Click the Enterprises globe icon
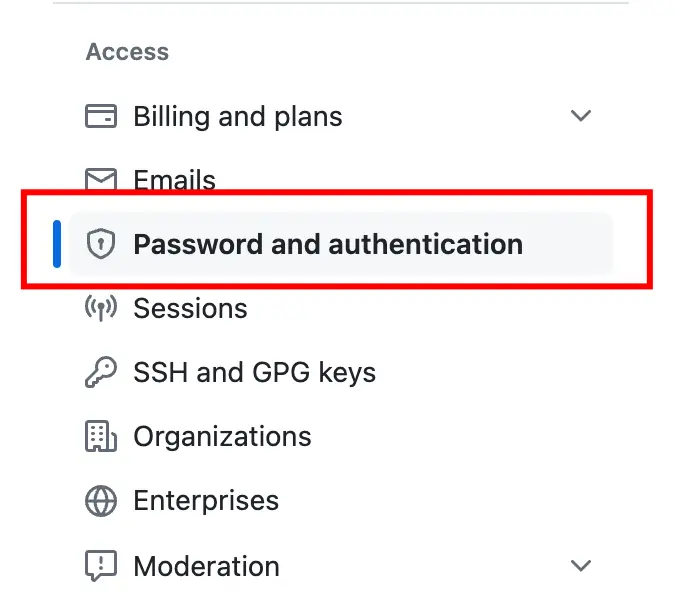 [101, 501]
